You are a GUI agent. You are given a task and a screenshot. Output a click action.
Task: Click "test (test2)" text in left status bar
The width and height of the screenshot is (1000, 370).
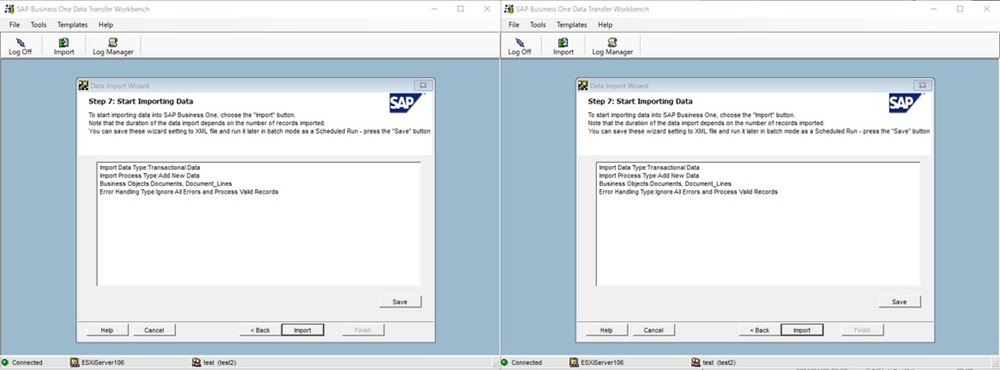(220, 362)
